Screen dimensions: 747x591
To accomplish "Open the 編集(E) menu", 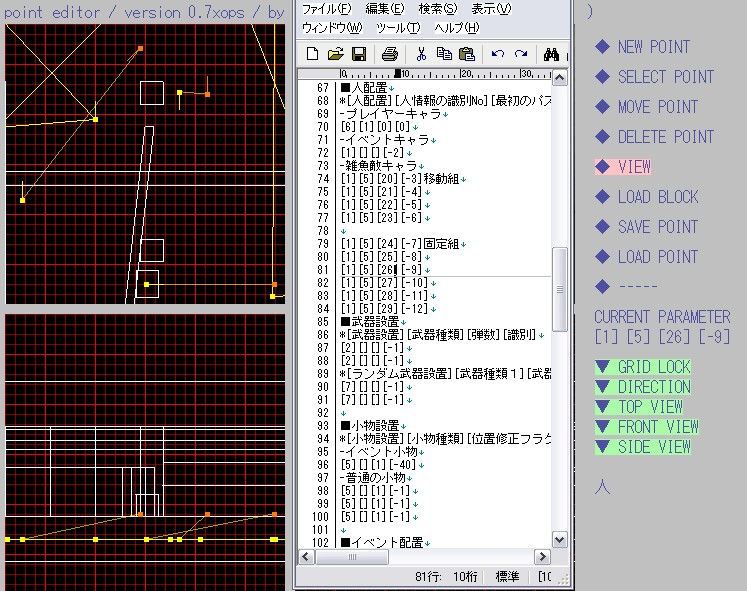I will (386, 9).
